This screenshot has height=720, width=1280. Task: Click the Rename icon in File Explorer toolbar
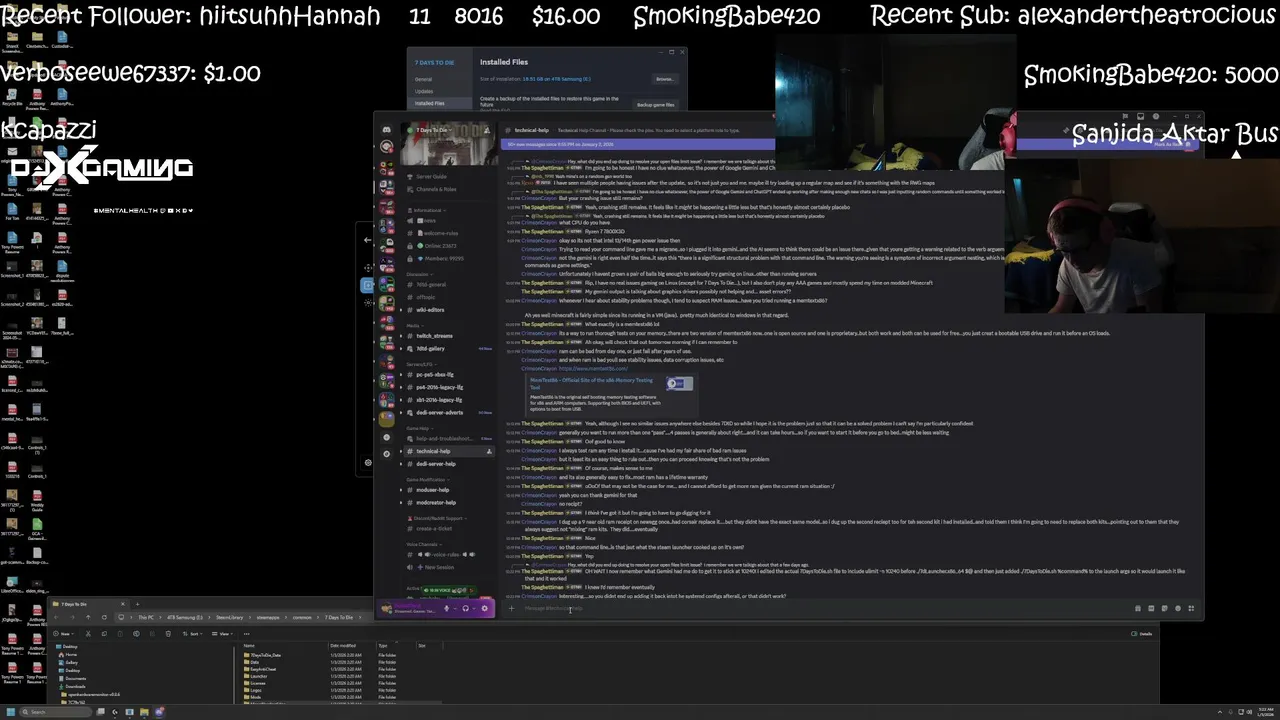[136, 634]
